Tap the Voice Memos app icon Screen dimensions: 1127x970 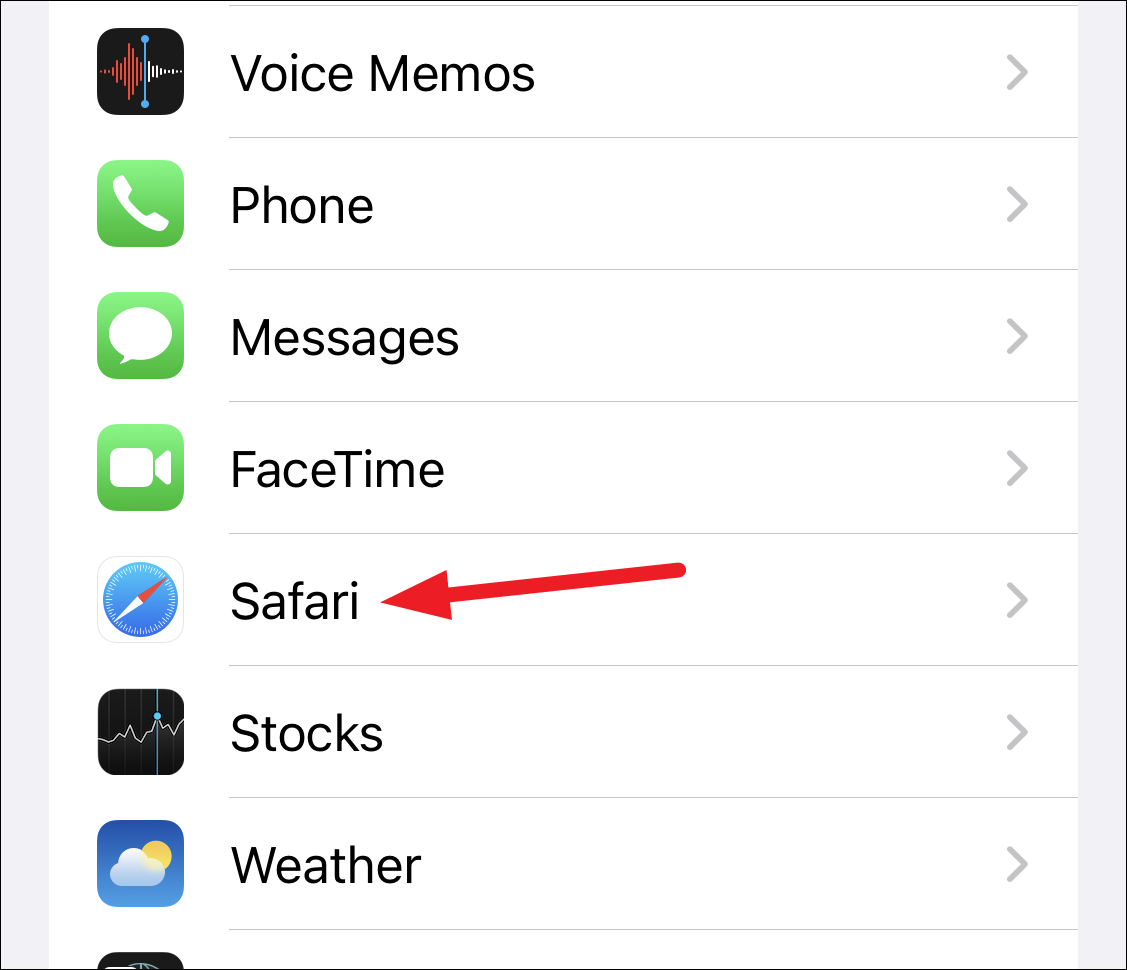click(x=140, y=72)
